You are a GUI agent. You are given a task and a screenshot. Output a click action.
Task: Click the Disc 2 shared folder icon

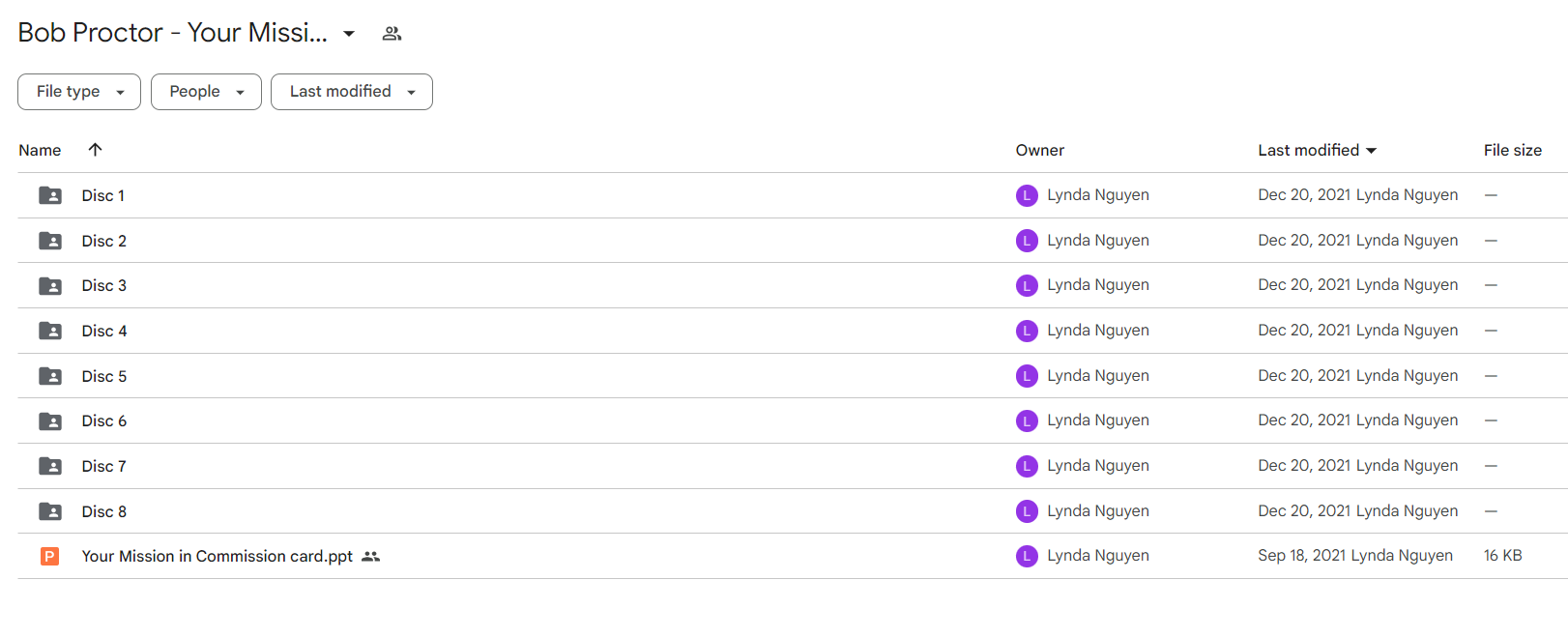[50, 241]
